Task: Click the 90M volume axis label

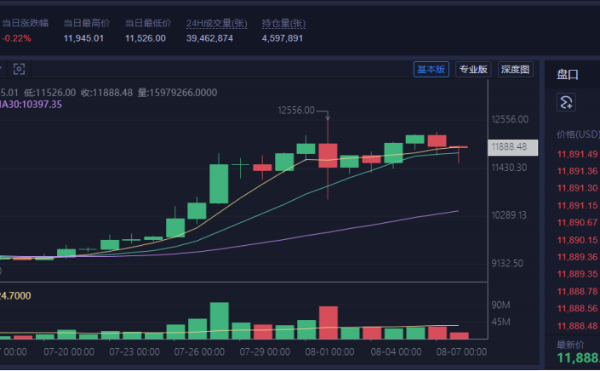Action: click(x=501, y=305)
